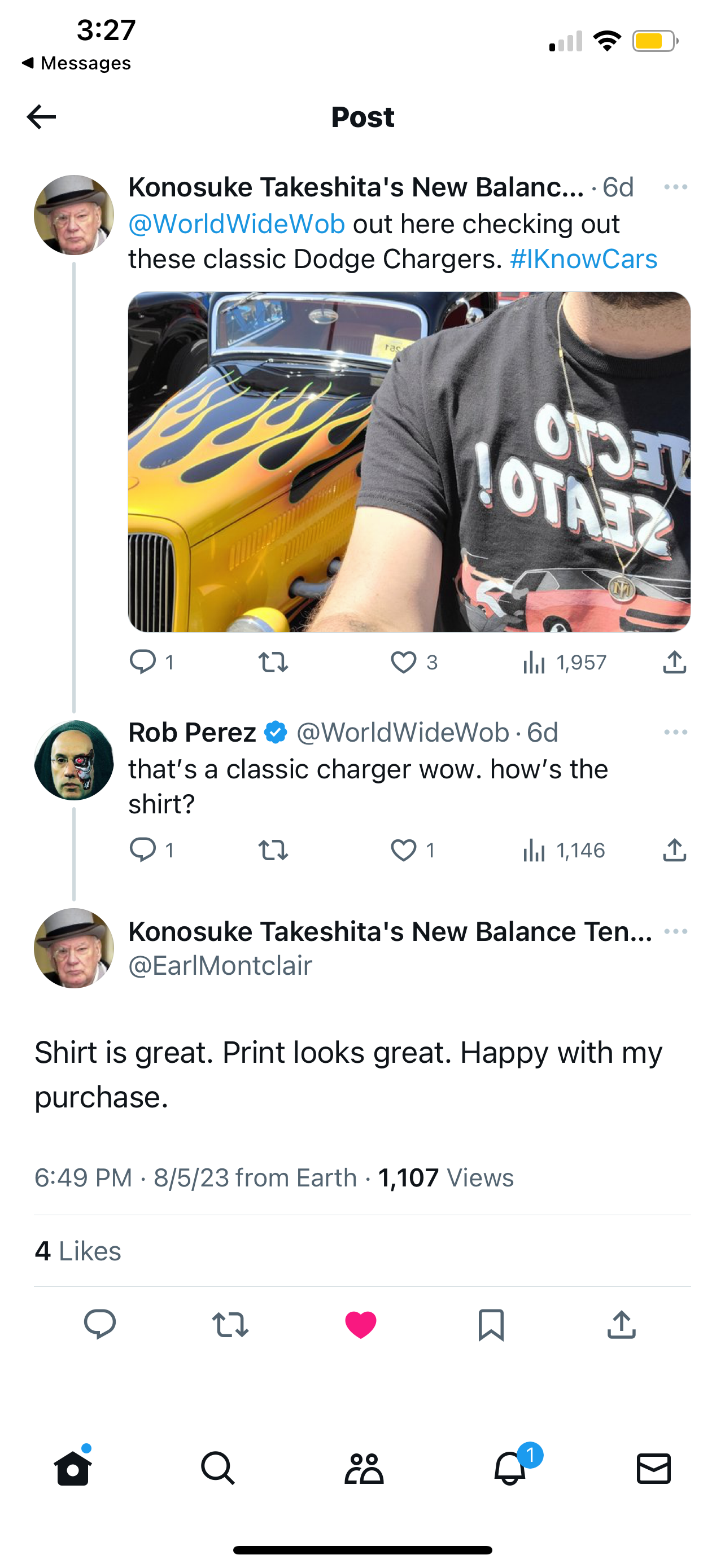Image resolution: width=725 pixels, height=1568 pixels.
Task: Share the main post using the share icon
Action: [622, 1325]
